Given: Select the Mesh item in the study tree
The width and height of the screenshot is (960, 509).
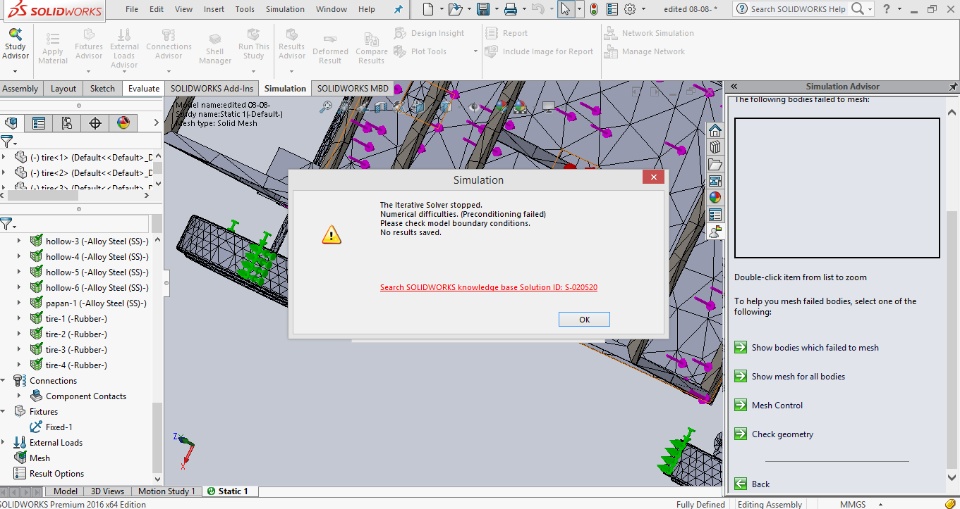Looking at the screenshot, I should pos(39,458).
